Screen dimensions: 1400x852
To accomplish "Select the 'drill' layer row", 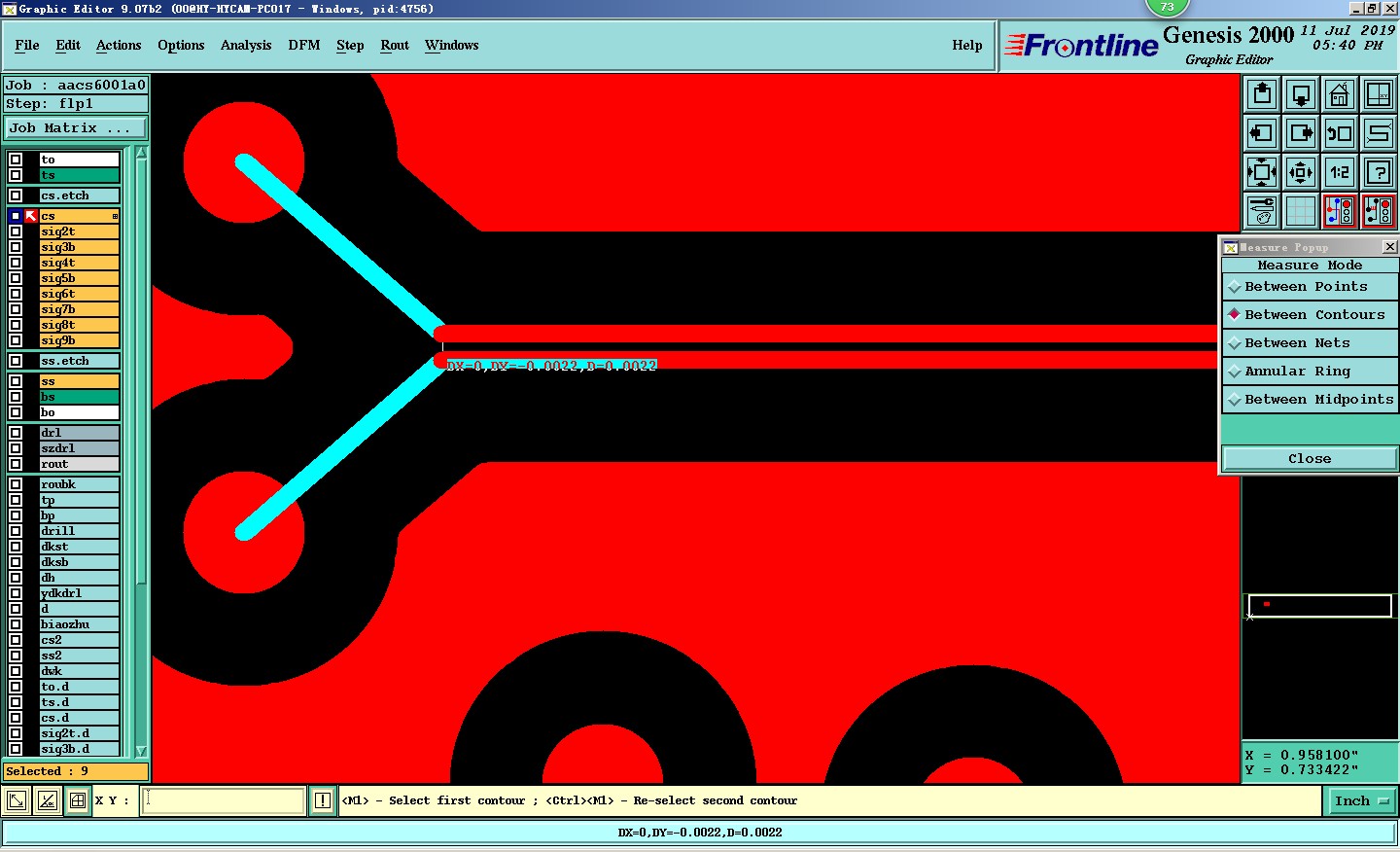I will click(80, 531).
